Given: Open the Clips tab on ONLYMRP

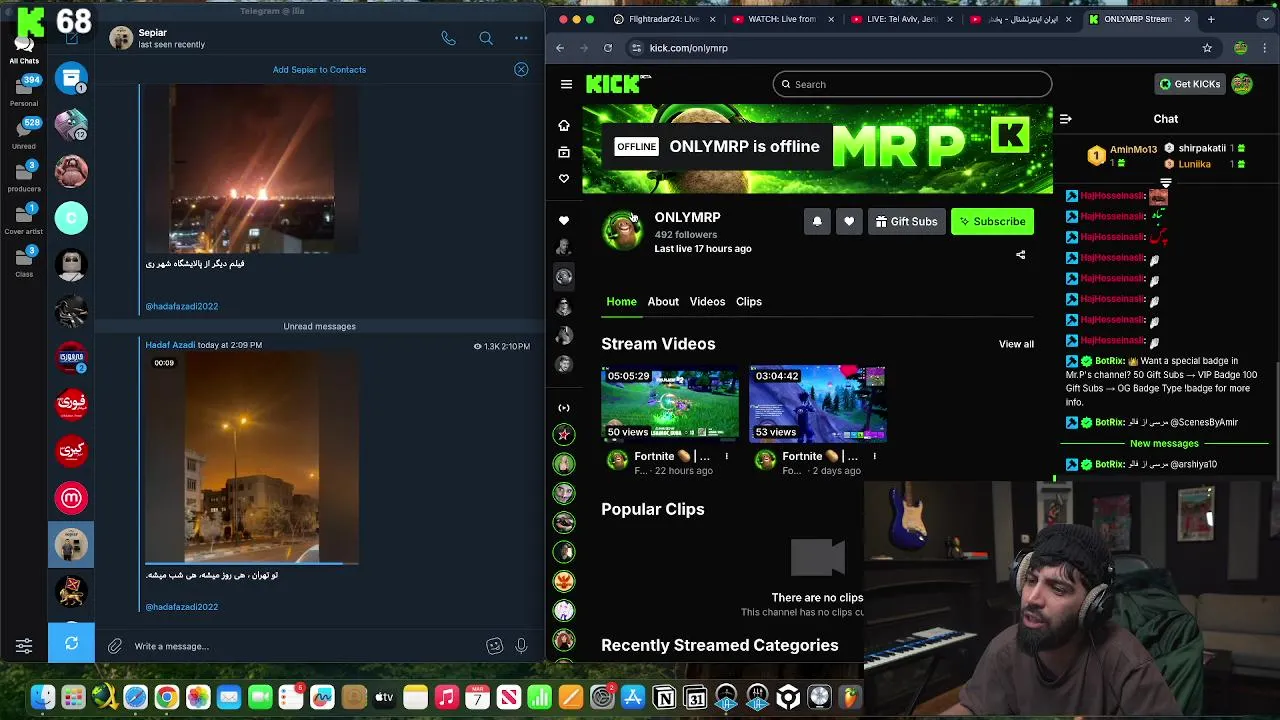Looking at the screenshot, I should pos(749,301).
